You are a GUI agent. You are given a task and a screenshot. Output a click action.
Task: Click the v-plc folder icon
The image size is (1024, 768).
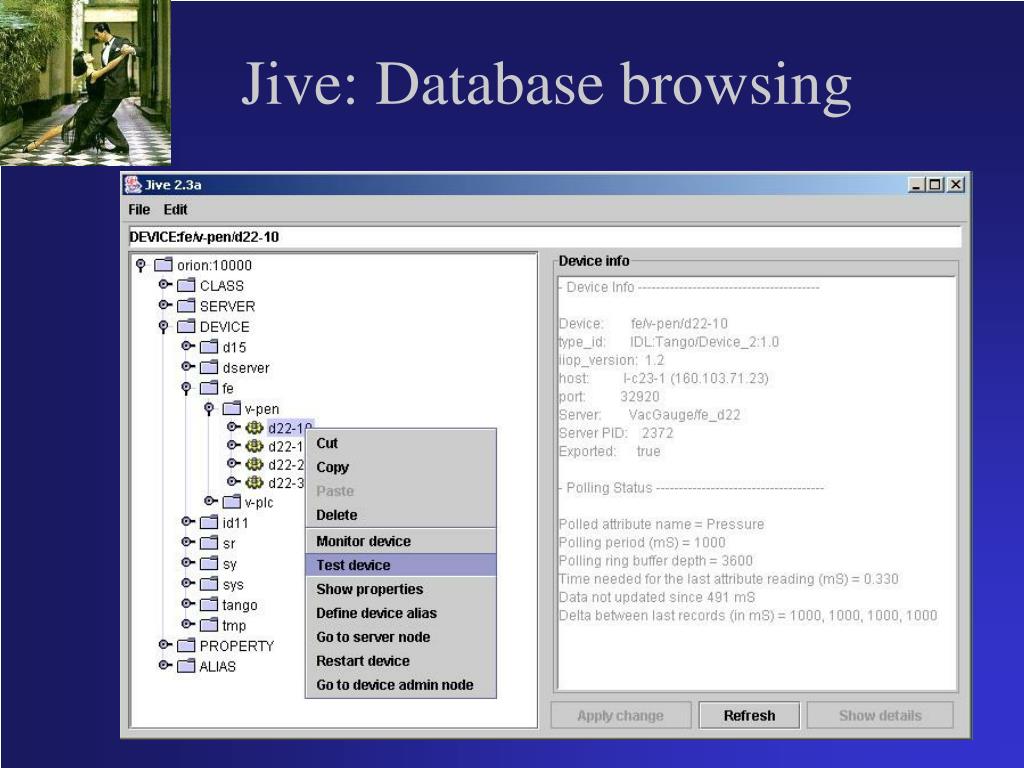tap(232, 502)
